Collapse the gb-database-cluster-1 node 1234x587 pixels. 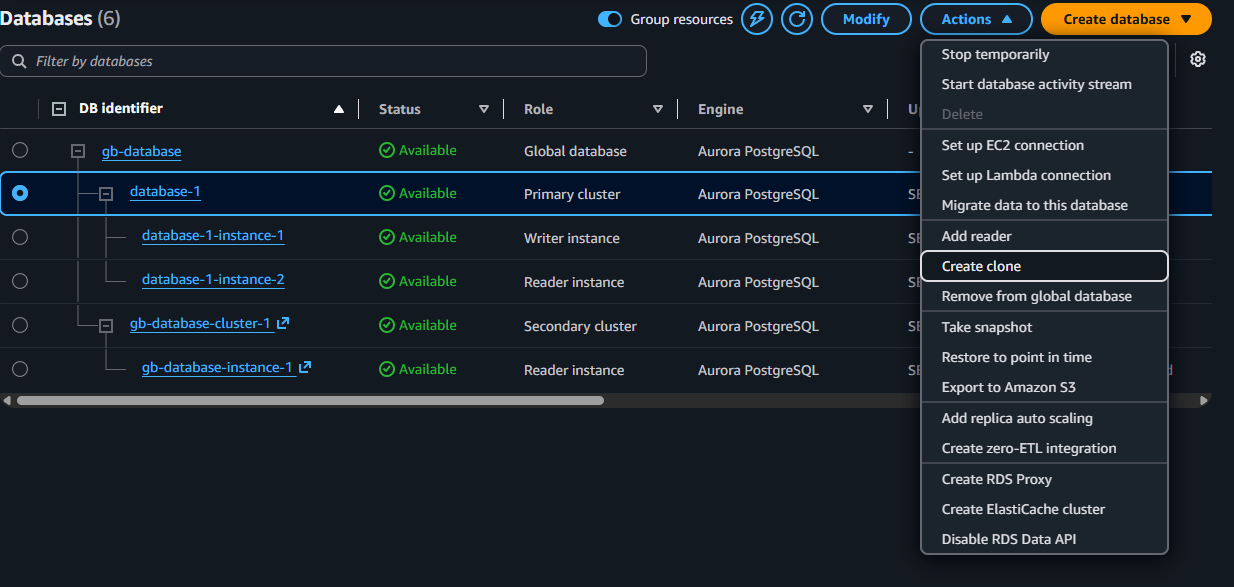[106, 326]
